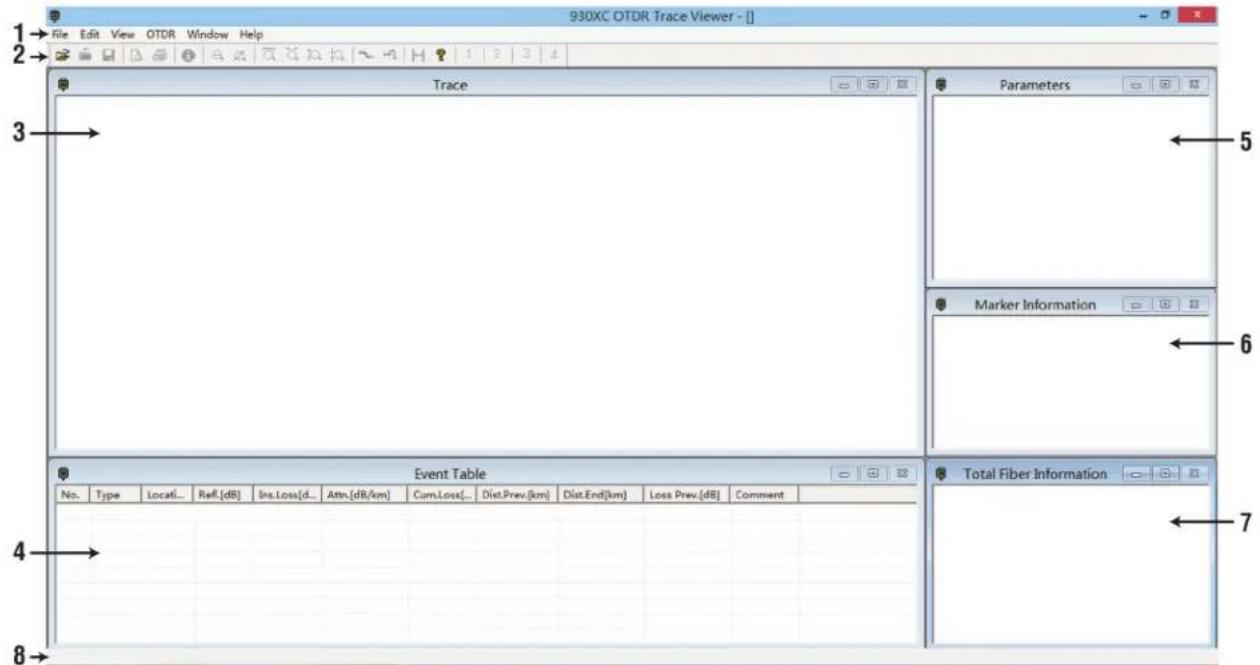Open the File menu
Viewport: 1260px width, 665px height.
tap(60, 35)
